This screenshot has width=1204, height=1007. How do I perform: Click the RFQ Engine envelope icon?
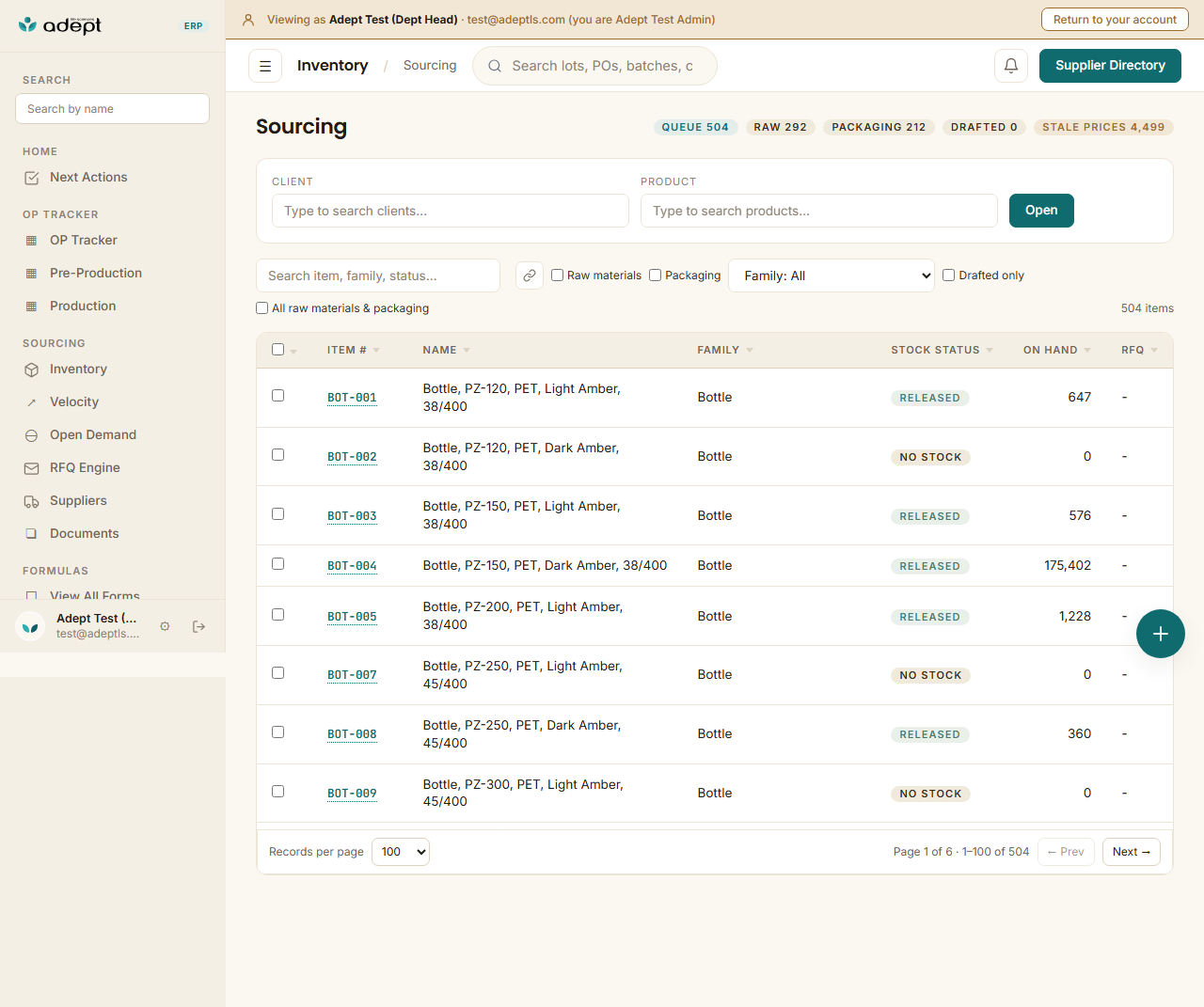tap(32, 468)
